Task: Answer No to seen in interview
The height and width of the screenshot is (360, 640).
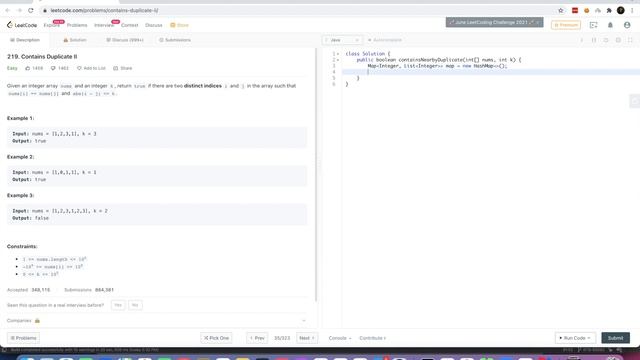Action: 135,305
